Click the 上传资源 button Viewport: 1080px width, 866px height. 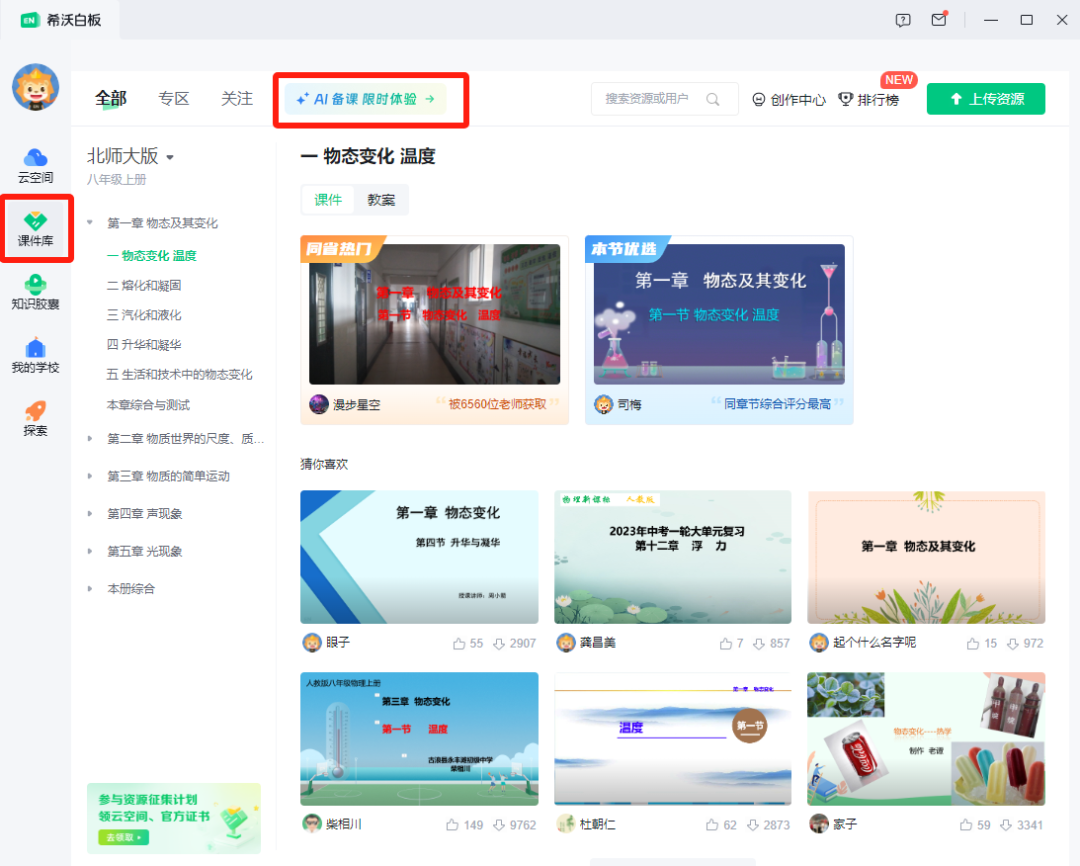coord(985,99)
